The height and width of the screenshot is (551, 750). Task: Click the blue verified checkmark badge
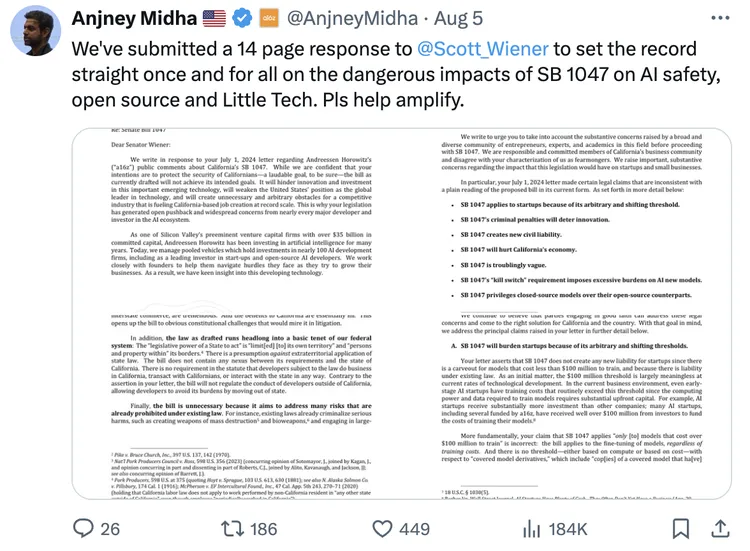[x=243, y=19]
